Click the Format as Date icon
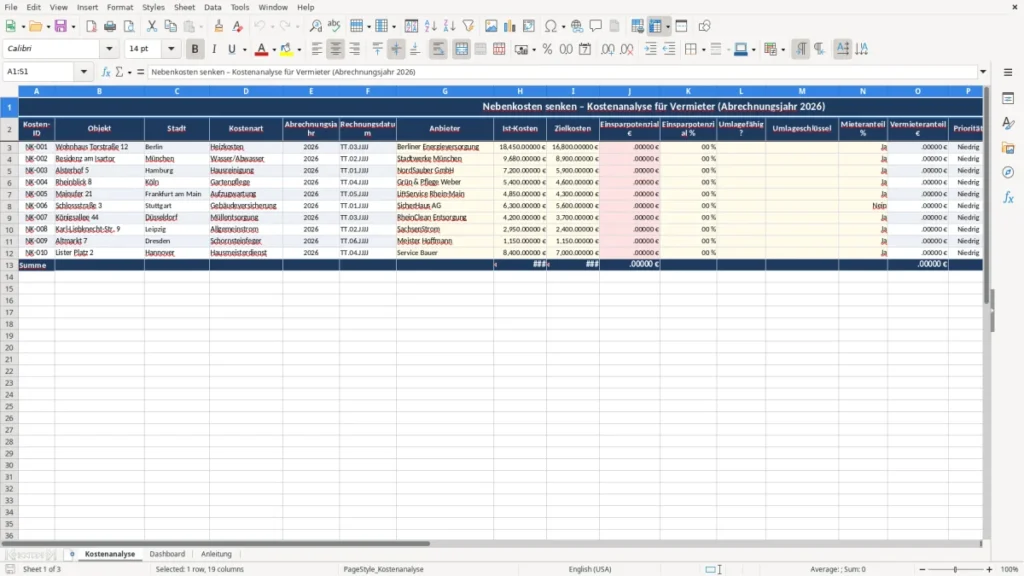This screenshot has height=576, width=1024. 585,49
